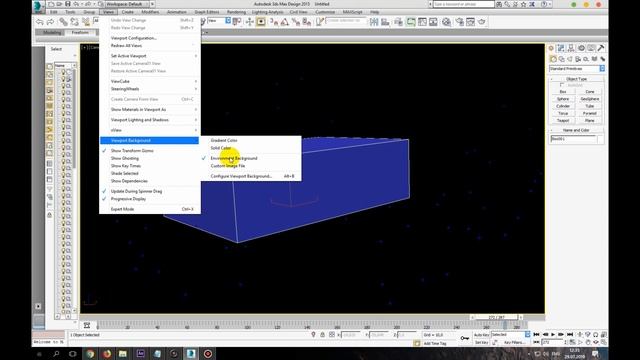Click the Teapot primitive button
640x360 pixels.
(x=563, y=121)
